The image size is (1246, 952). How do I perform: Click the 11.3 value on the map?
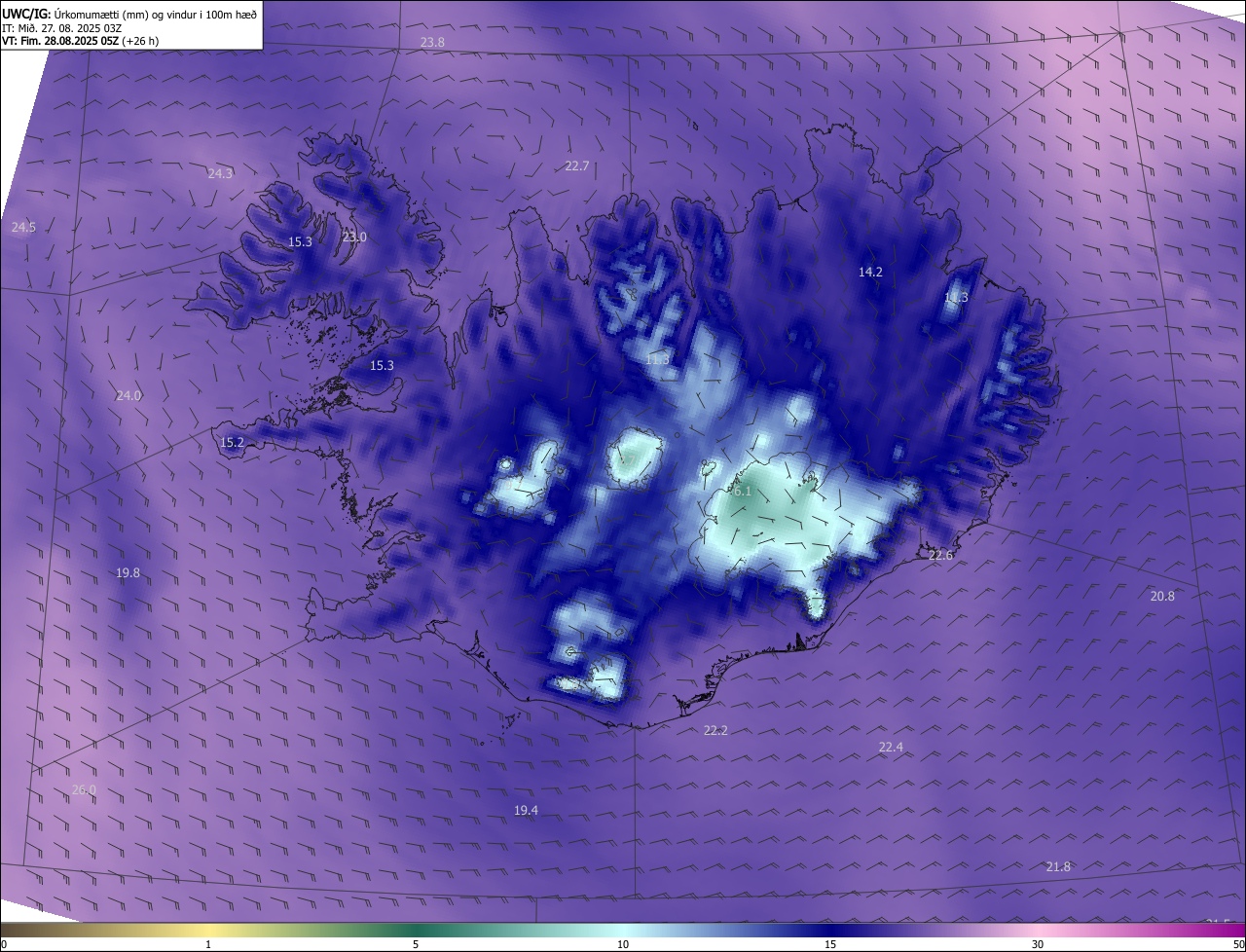click(x=657, y=359)
